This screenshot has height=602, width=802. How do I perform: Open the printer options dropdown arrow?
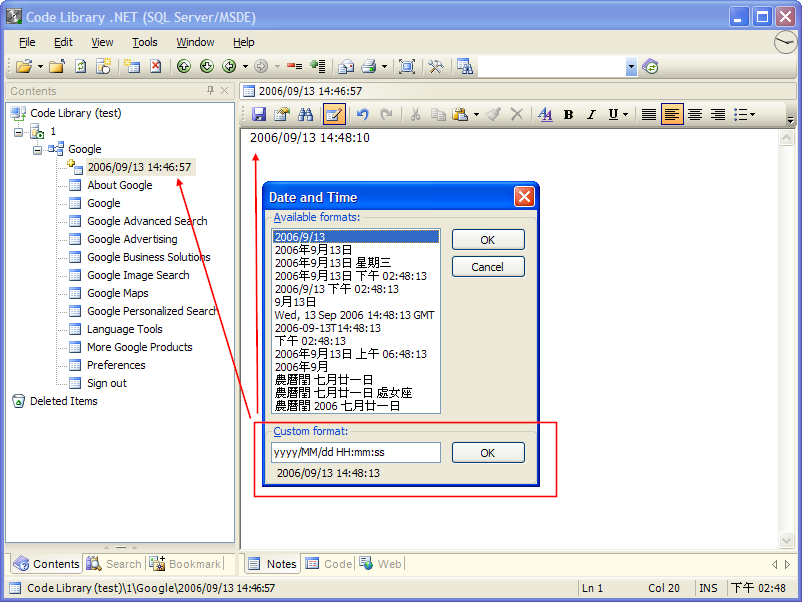(x=384, y=66)
